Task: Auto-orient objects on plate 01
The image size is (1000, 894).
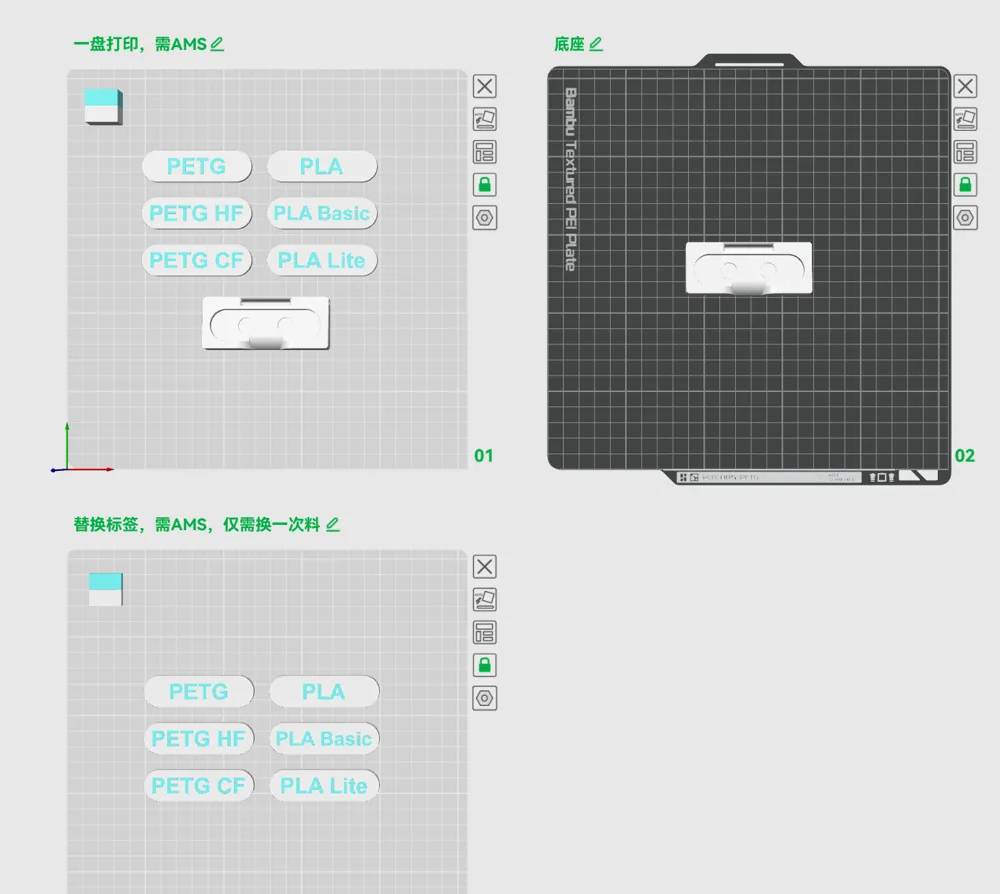Action: coord(485,119)
